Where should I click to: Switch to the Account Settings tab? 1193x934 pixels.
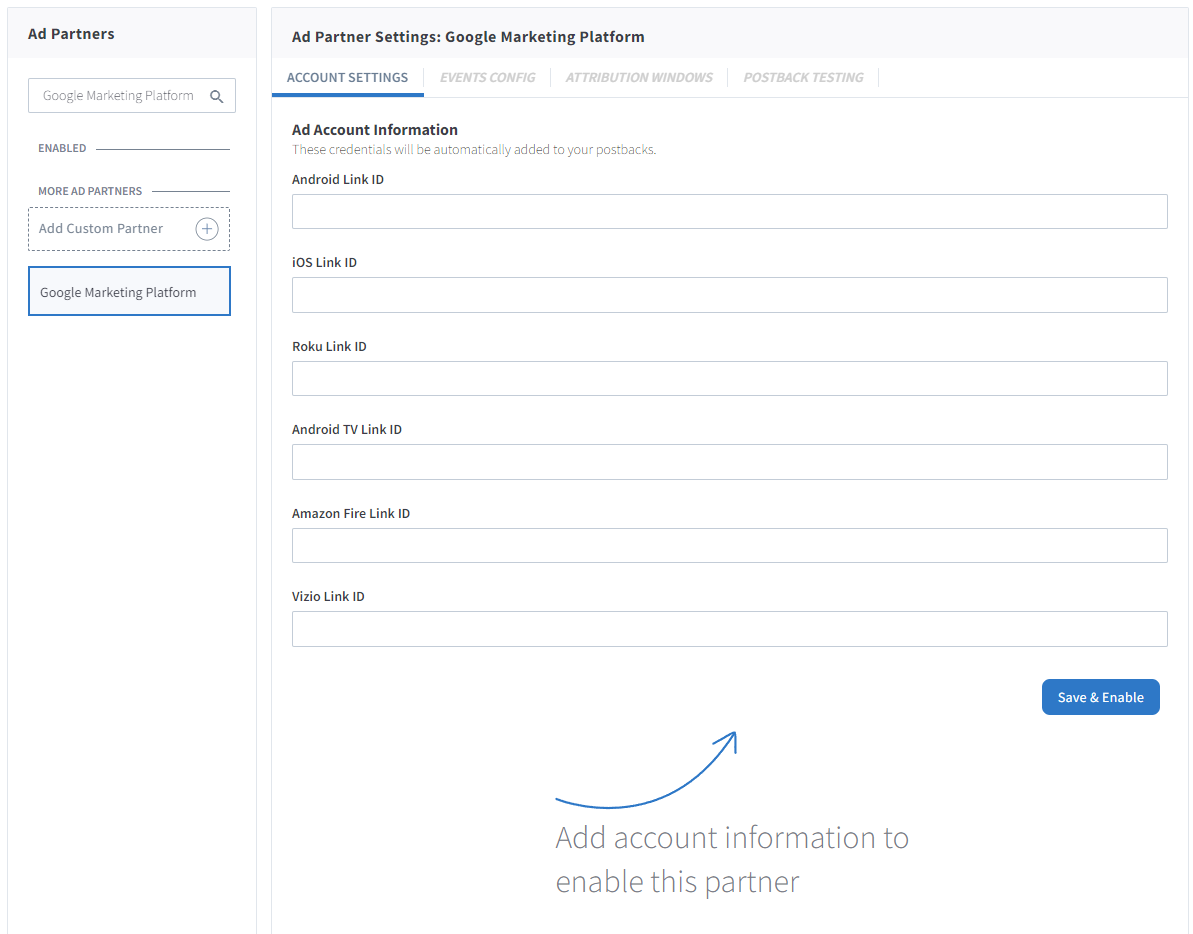pyautogui.click(x=347, y=78)
